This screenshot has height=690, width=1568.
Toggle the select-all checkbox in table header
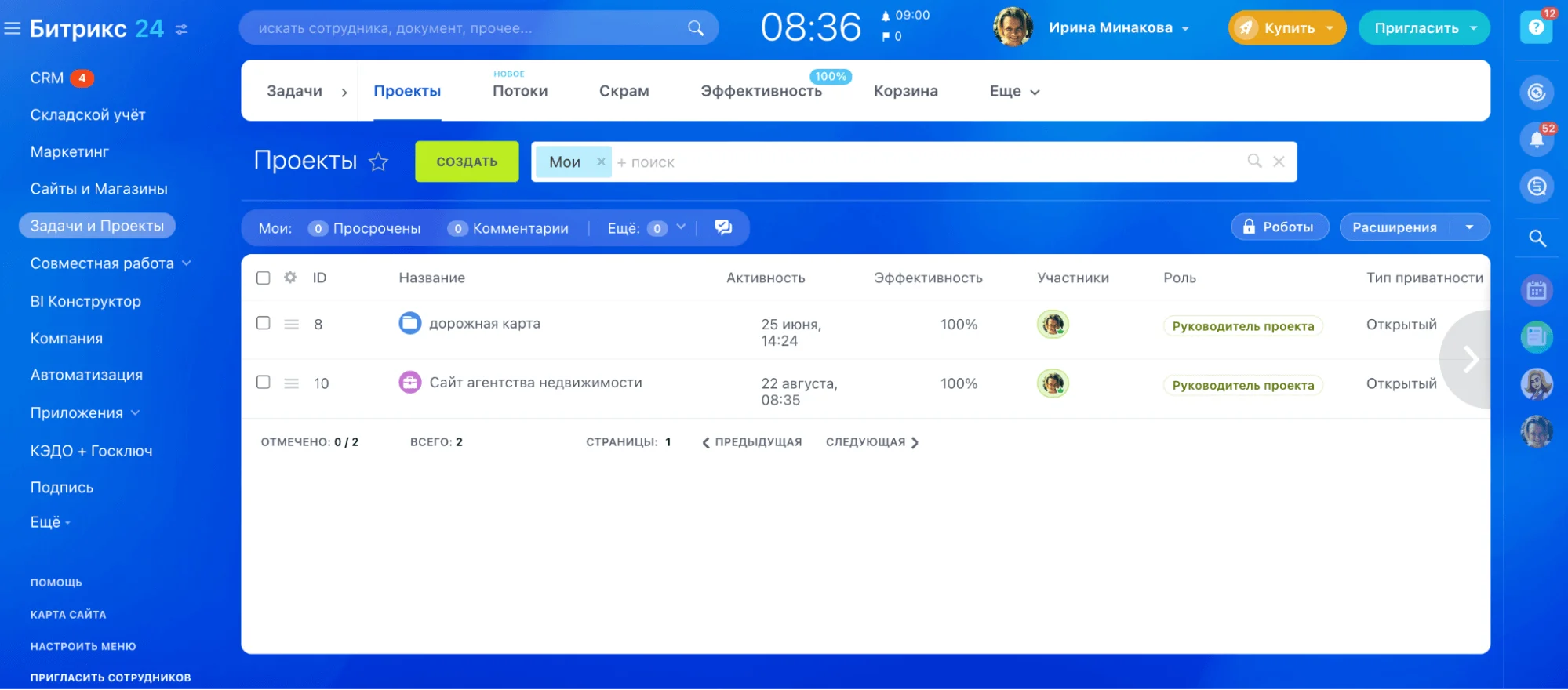[264, 278]
